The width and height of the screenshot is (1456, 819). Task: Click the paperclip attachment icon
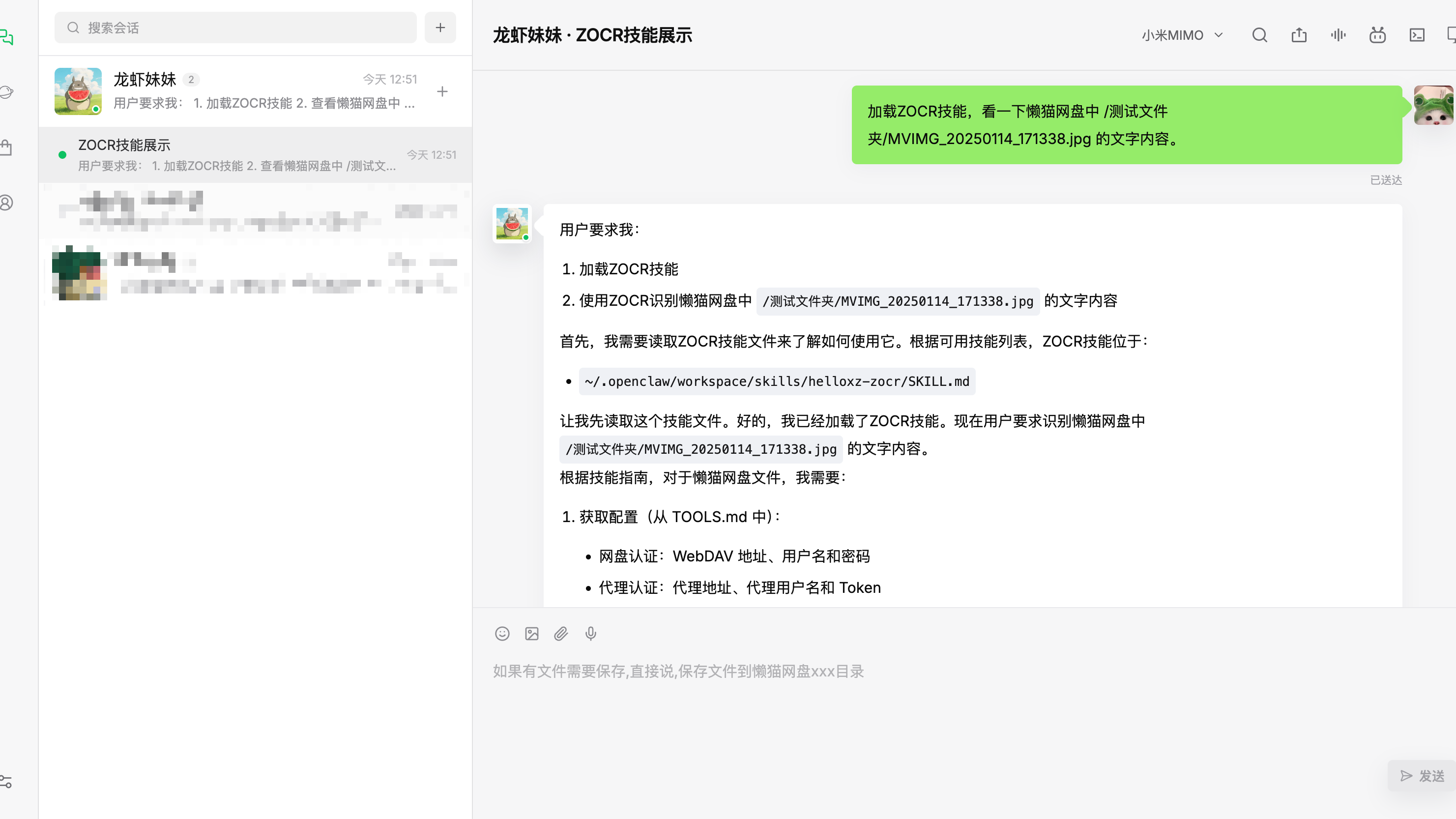561,634
